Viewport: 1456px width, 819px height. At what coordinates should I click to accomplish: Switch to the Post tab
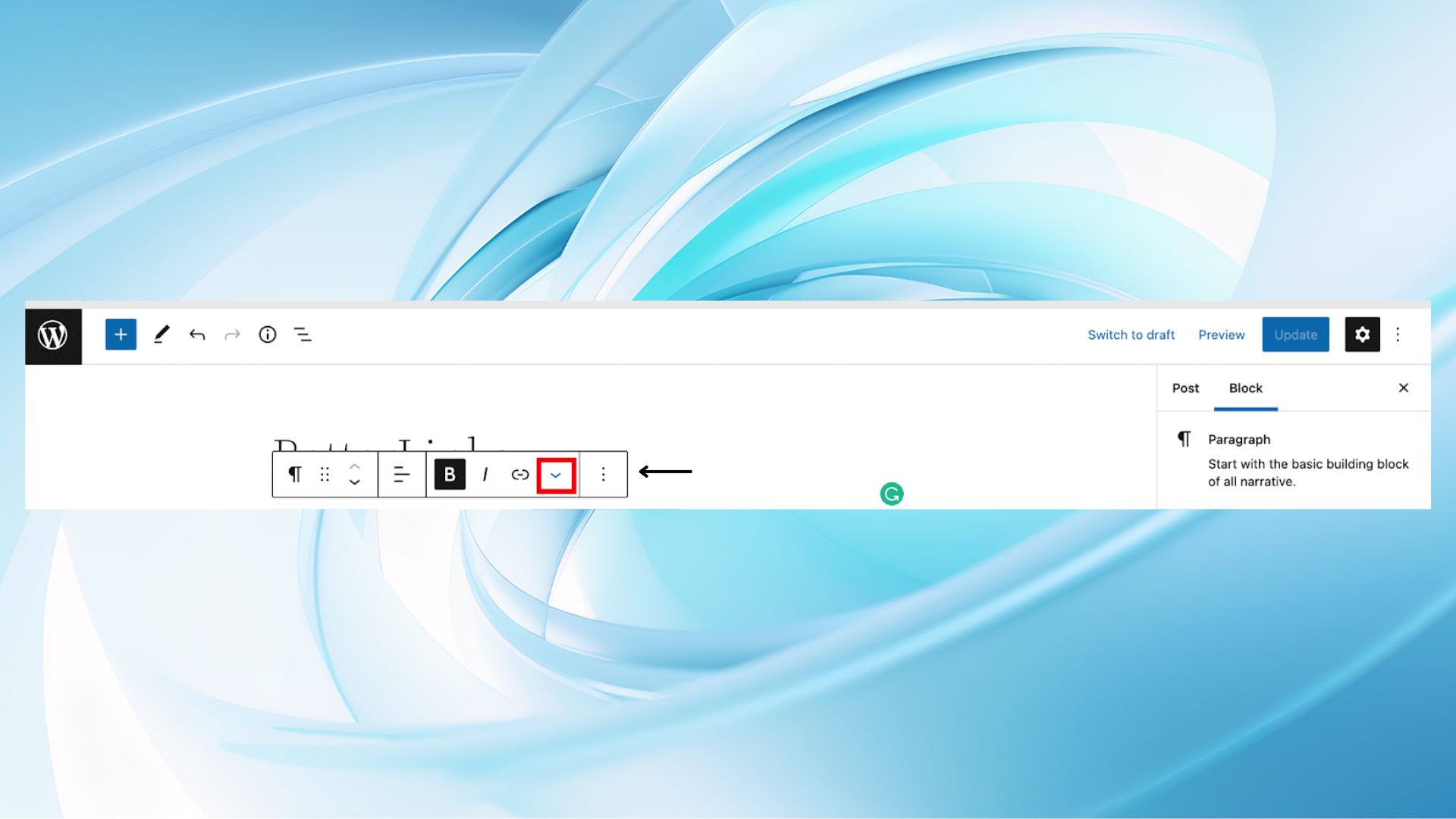pyautogui.click(x=1185, y=388)
